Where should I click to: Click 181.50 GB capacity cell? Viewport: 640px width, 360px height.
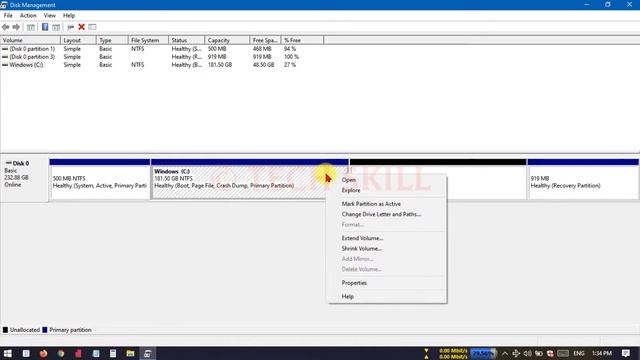[220, 65]
